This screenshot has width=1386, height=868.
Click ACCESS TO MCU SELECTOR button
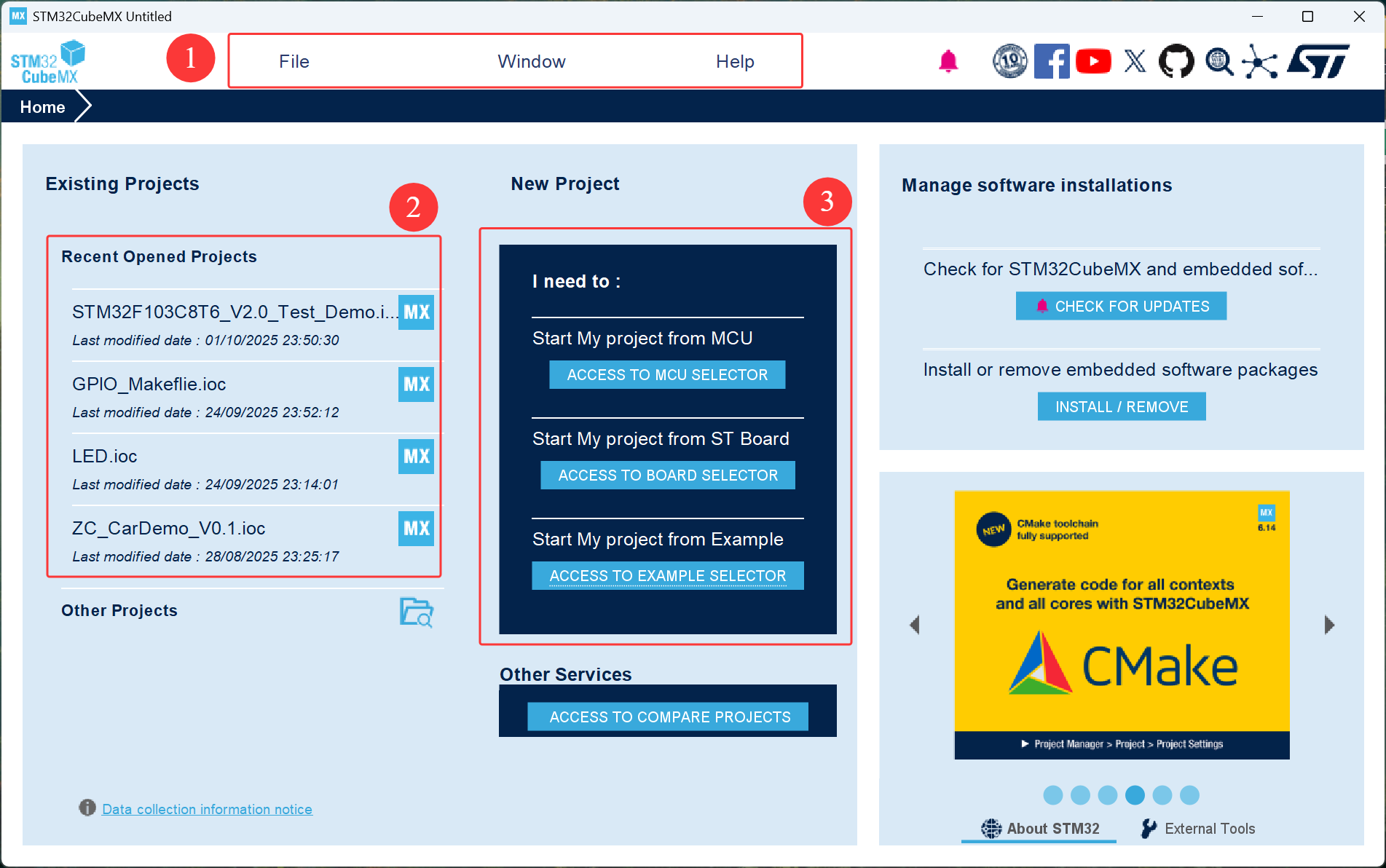(x=667, y=375)
